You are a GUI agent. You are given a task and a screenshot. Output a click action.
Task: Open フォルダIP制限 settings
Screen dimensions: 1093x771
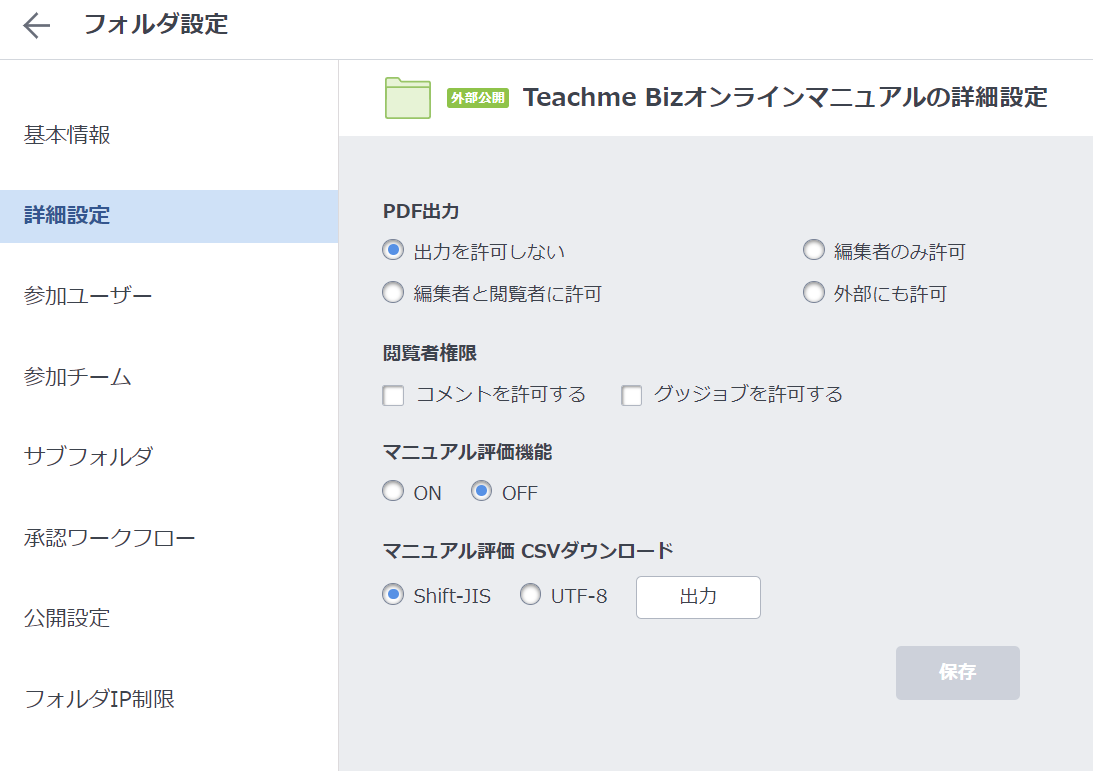(x=100, y=699)
